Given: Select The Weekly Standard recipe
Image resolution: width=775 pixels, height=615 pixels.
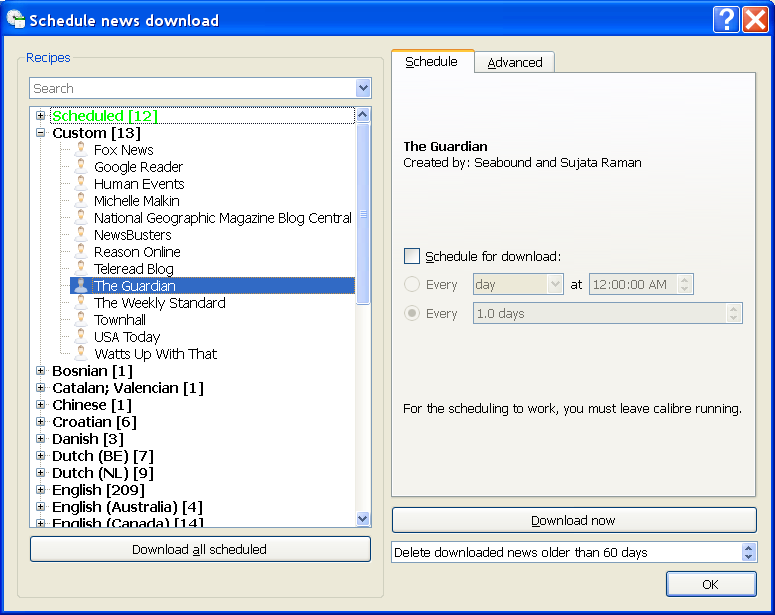Looking at the screenshot, I should pyautogui.click(x=160, y=303).
